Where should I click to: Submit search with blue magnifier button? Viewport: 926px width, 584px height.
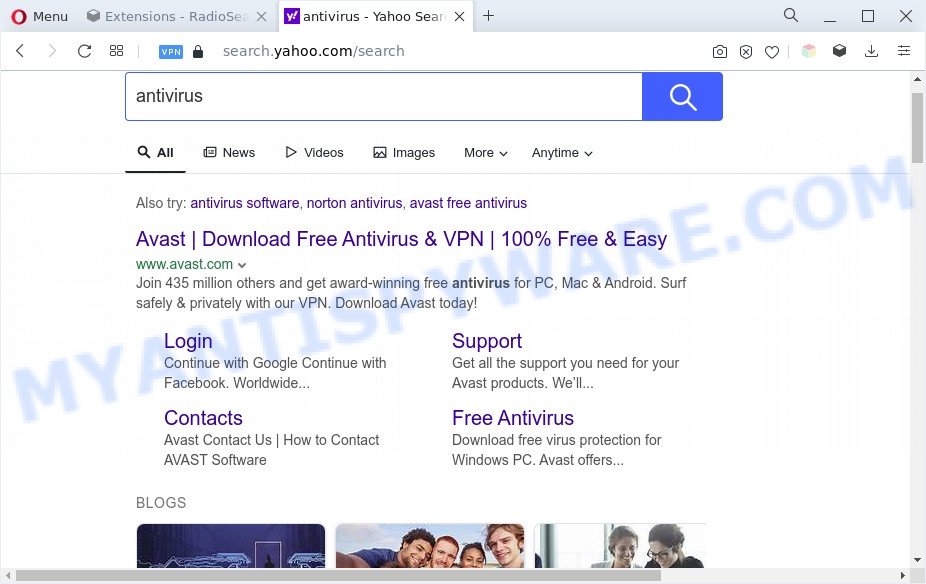[682, 96]
